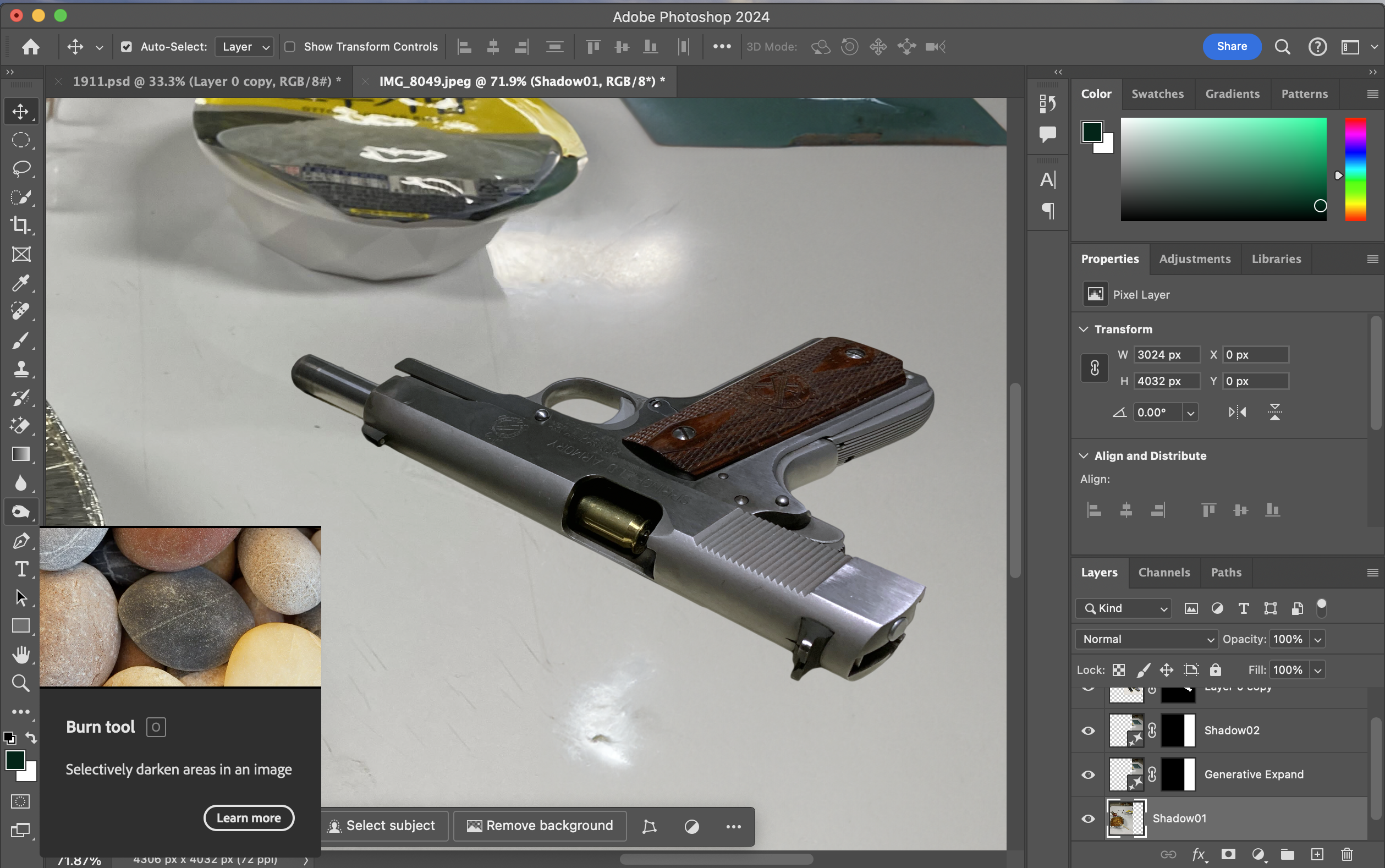Click the Remove background button
This screenshot has width=1385, height=868.
(540, 826)
